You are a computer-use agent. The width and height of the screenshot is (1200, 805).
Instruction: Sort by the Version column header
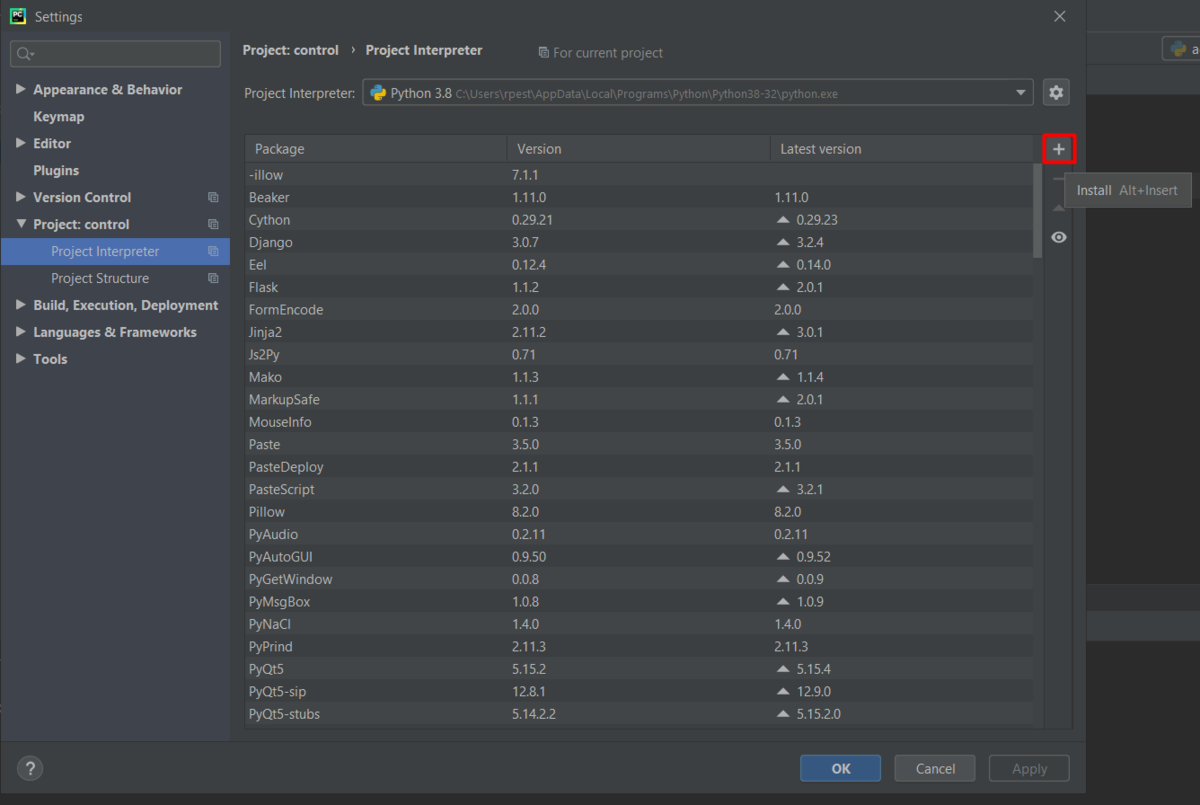point(638,149)
